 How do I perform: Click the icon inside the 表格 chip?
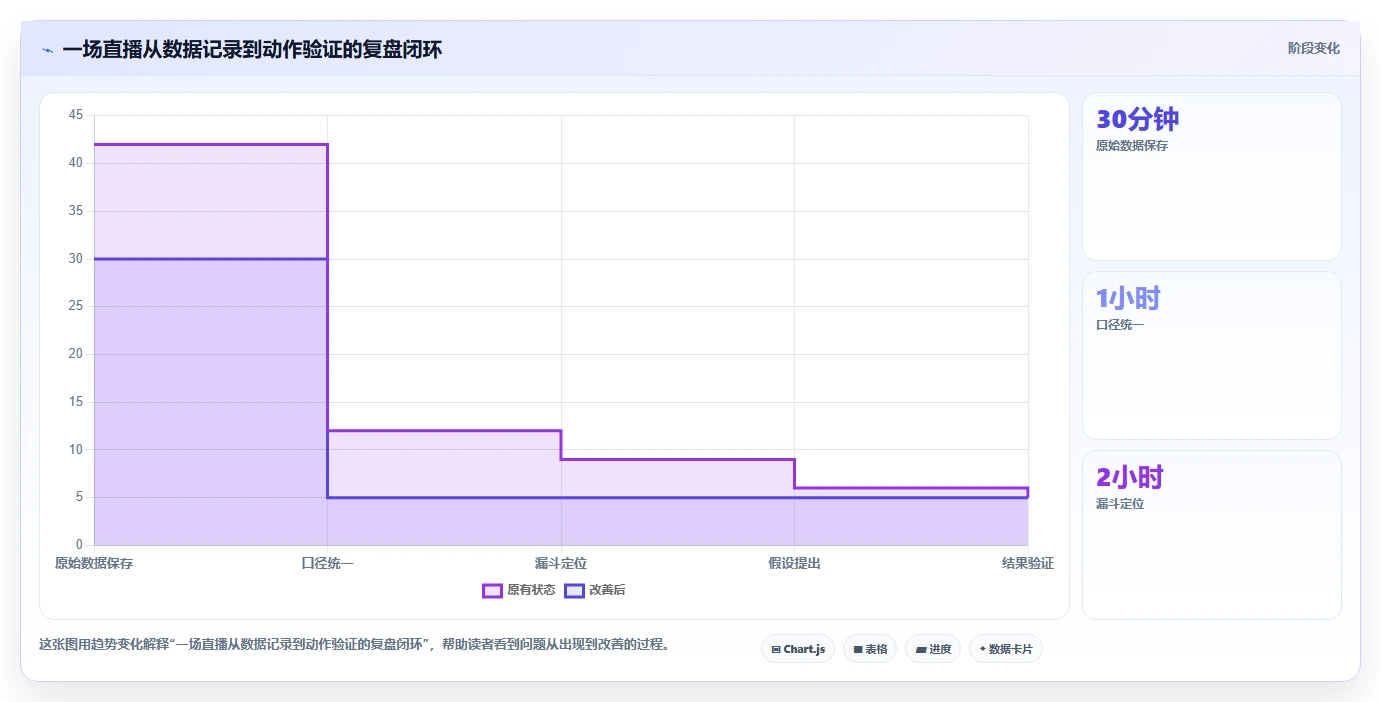click(x=858, y=650)
